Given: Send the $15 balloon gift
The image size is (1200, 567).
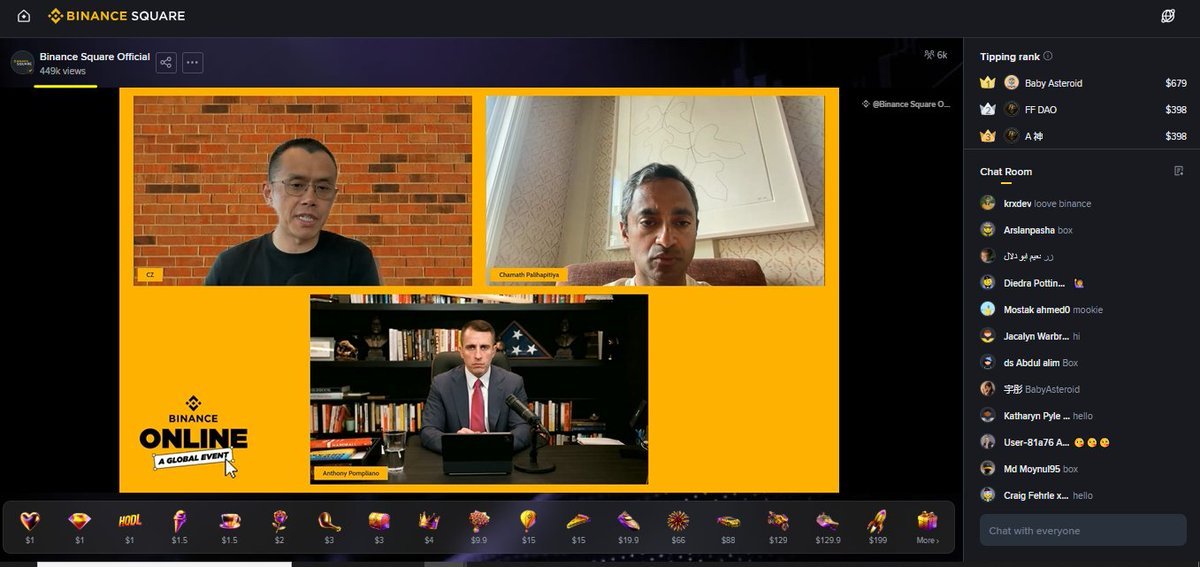Looking at the screenshot, I should 528,526.
